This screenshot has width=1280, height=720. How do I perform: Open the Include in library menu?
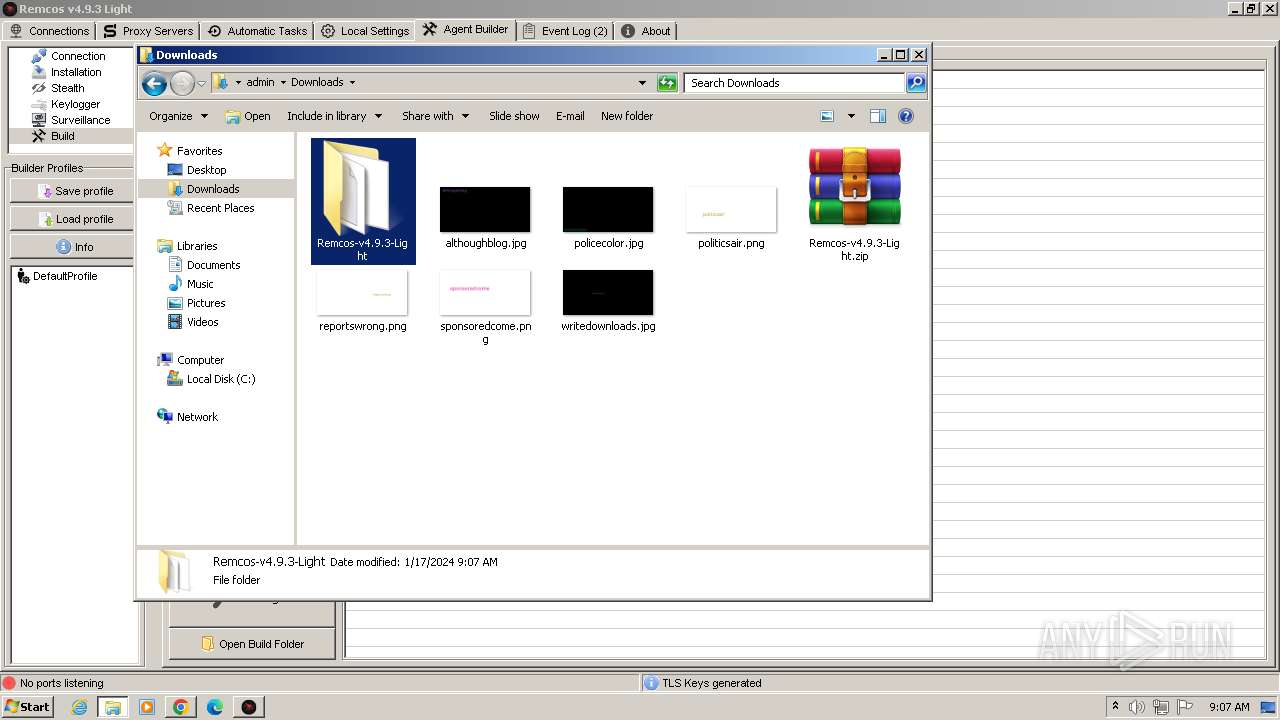pyautogui.click(x=334, y=116)
